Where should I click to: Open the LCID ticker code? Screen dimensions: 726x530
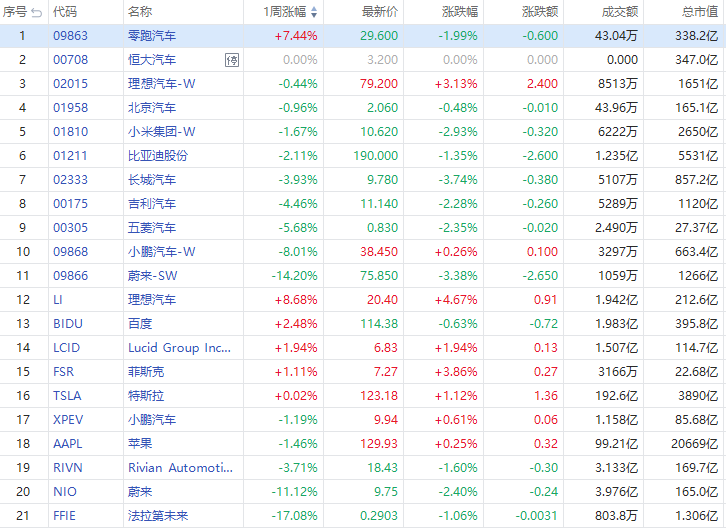(x=67, y=348)
